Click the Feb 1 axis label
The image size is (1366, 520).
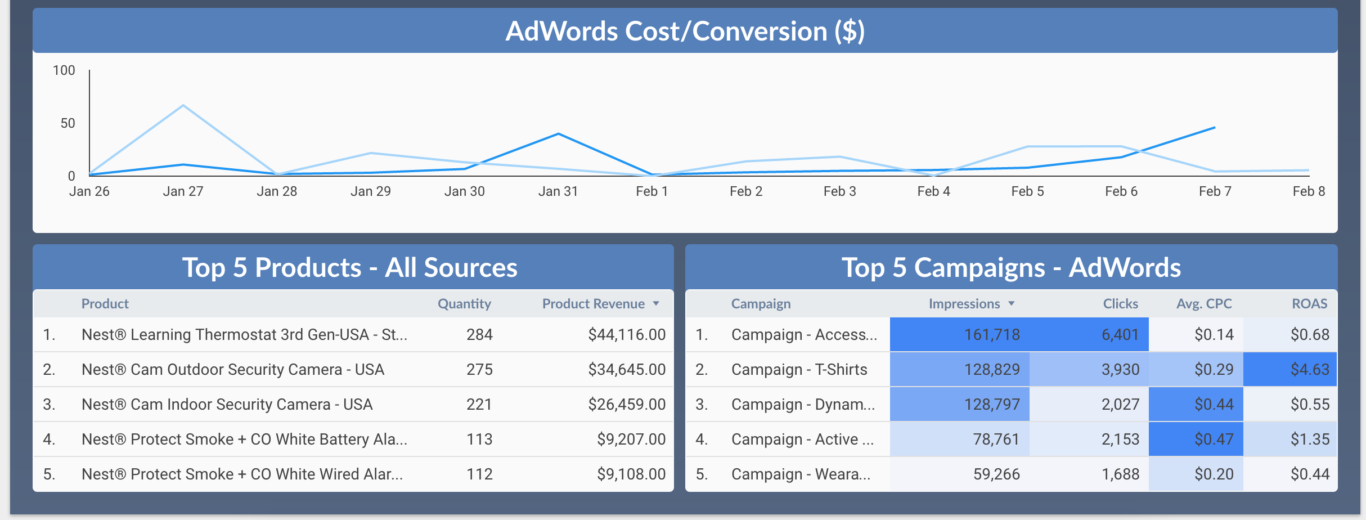(x=652, y=191)
